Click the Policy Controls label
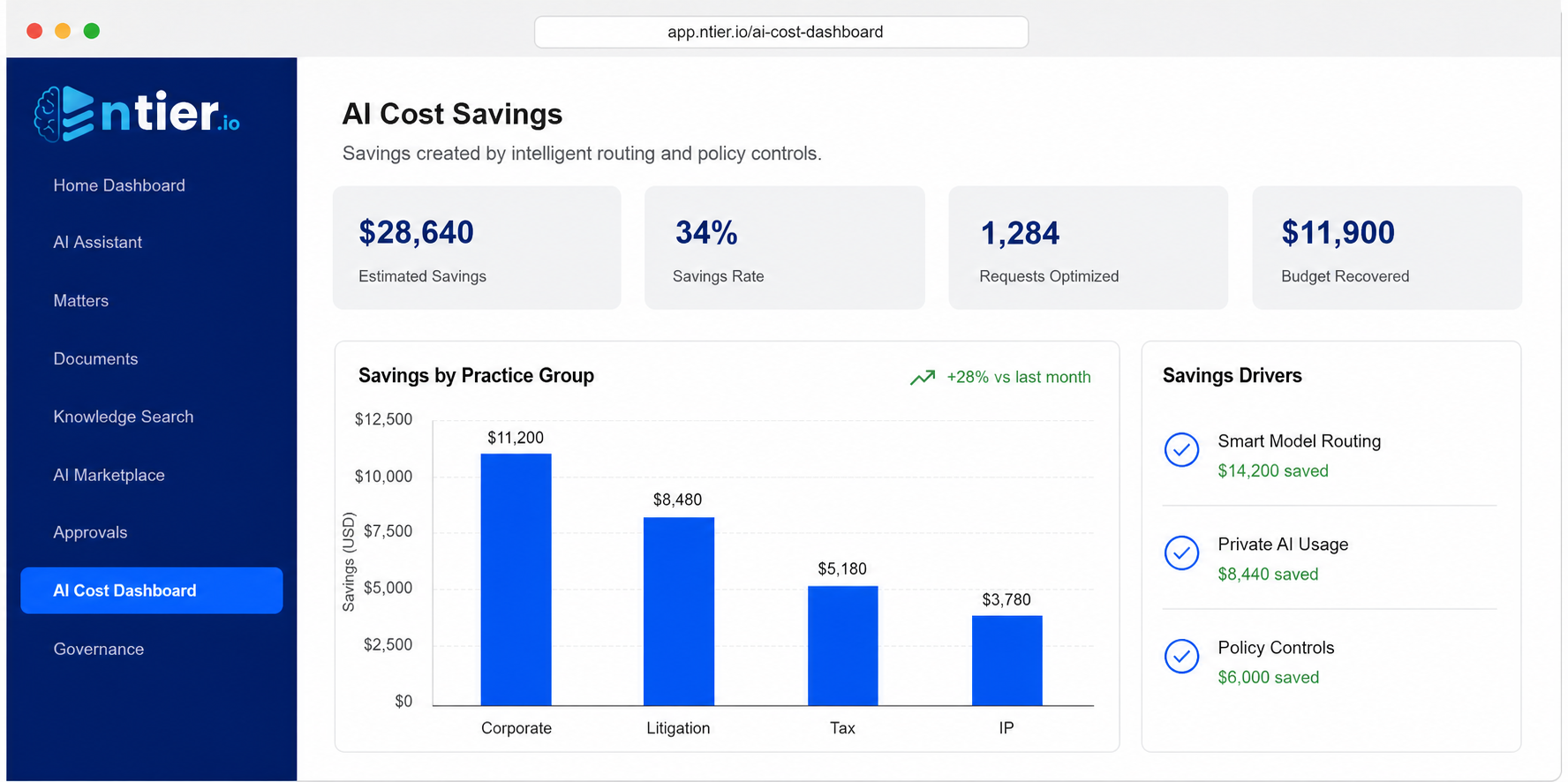 tap(1276, 647)
